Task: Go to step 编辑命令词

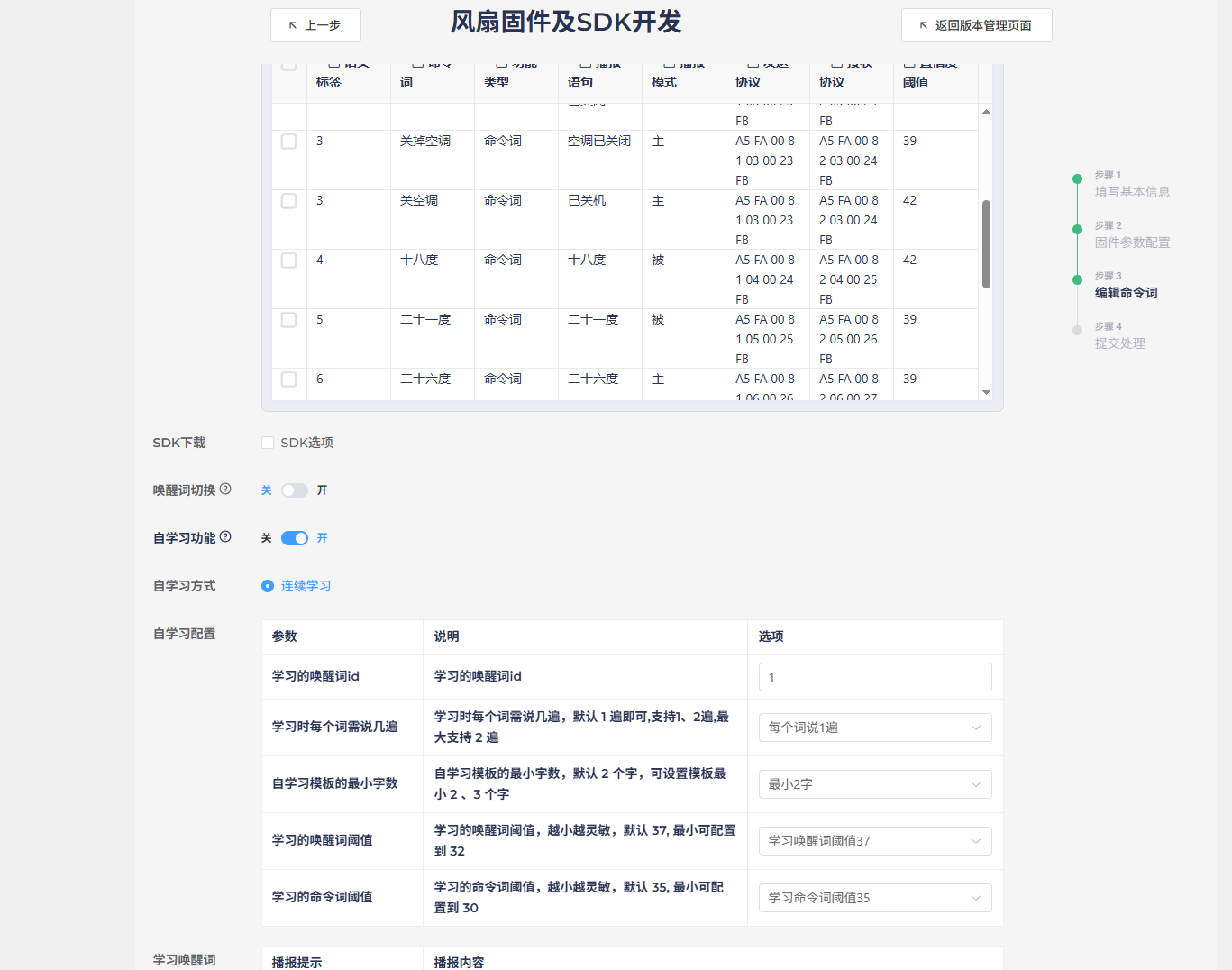Action: coord(1126,293)
